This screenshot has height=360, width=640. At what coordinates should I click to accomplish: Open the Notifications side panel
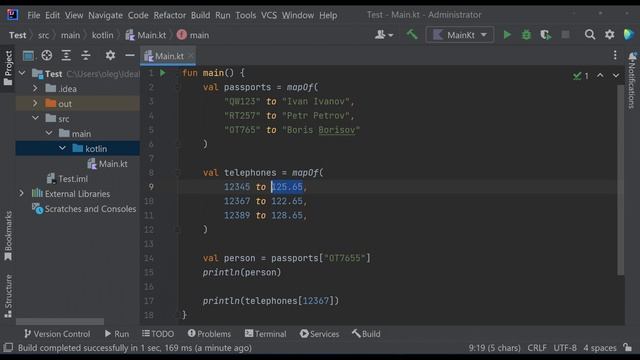pos(633,80)
